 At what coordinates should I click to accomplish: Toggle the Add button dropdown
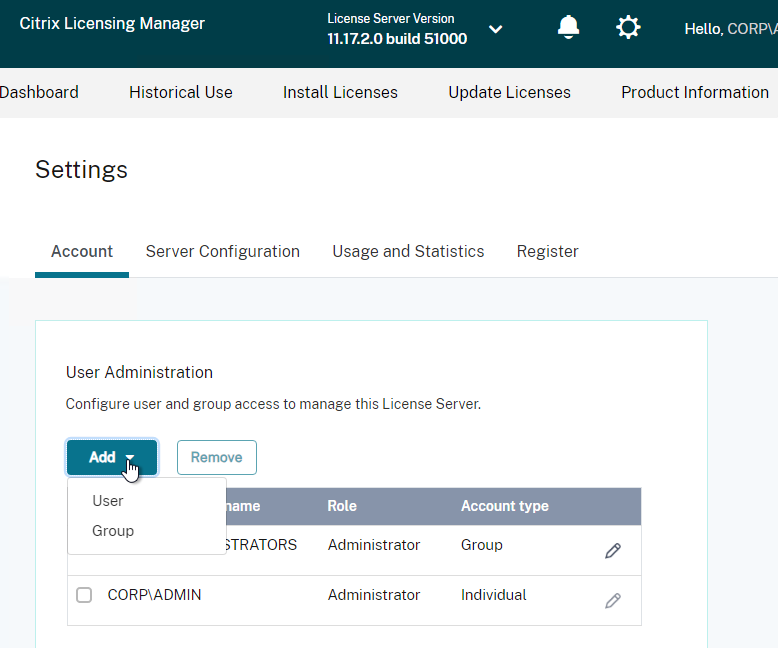click(112, 457)
